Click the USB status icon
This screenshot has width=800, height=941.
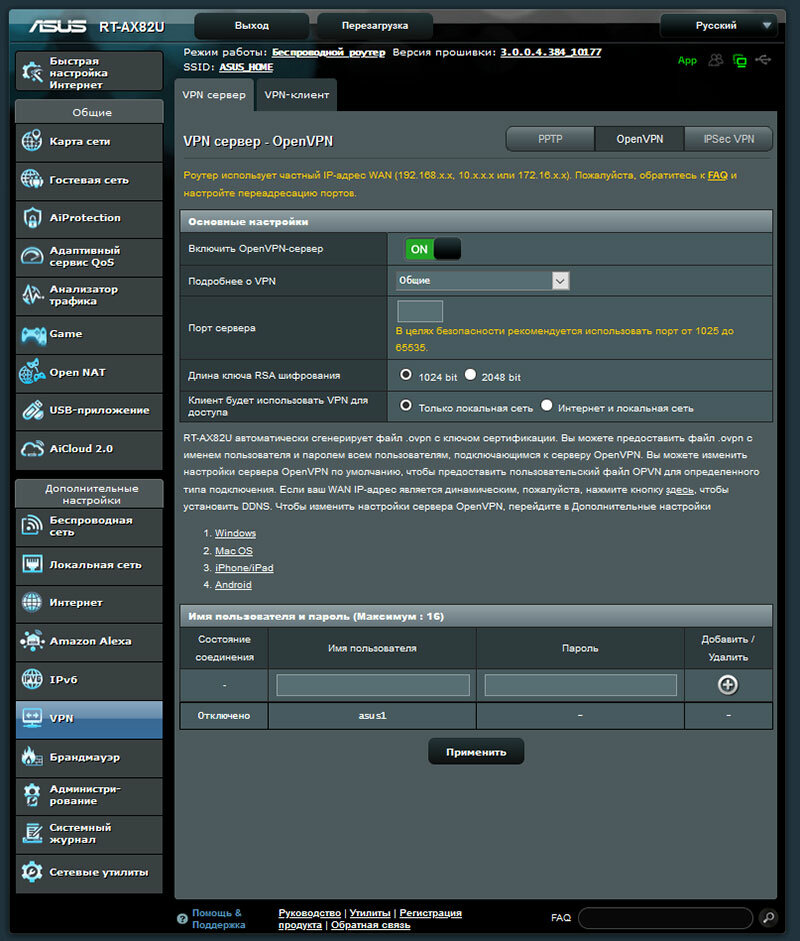(763, 60)
